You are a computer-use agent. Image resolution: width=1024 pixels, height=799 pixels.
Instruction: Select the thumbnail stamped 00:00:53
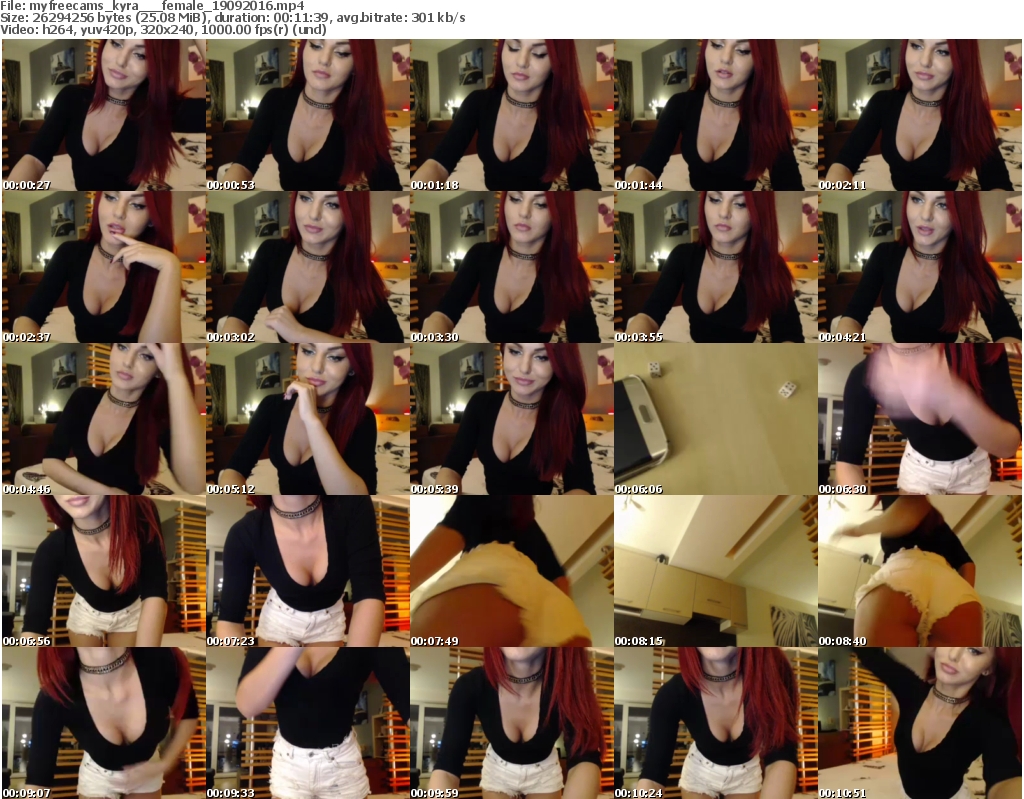click(x=308, y=115)
